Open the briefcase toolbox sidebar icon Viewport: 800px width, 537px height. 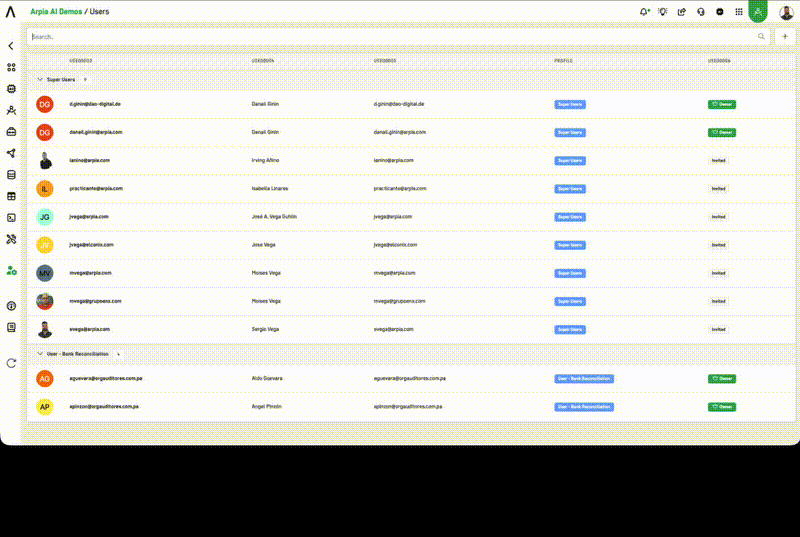11,132
